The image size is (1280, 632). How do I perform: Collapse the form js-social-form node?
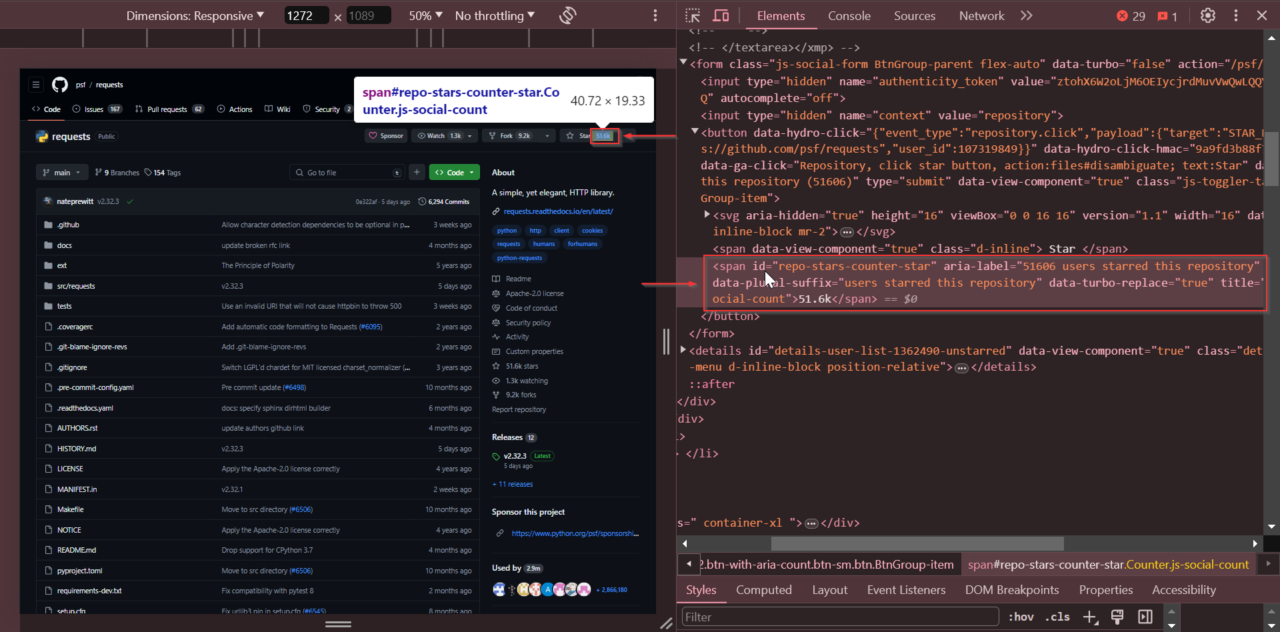click(x=684, y=64)
